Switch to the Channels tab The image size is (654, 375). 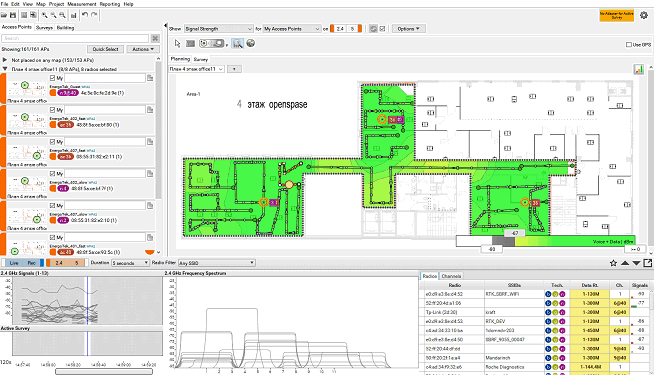(451, 276)
